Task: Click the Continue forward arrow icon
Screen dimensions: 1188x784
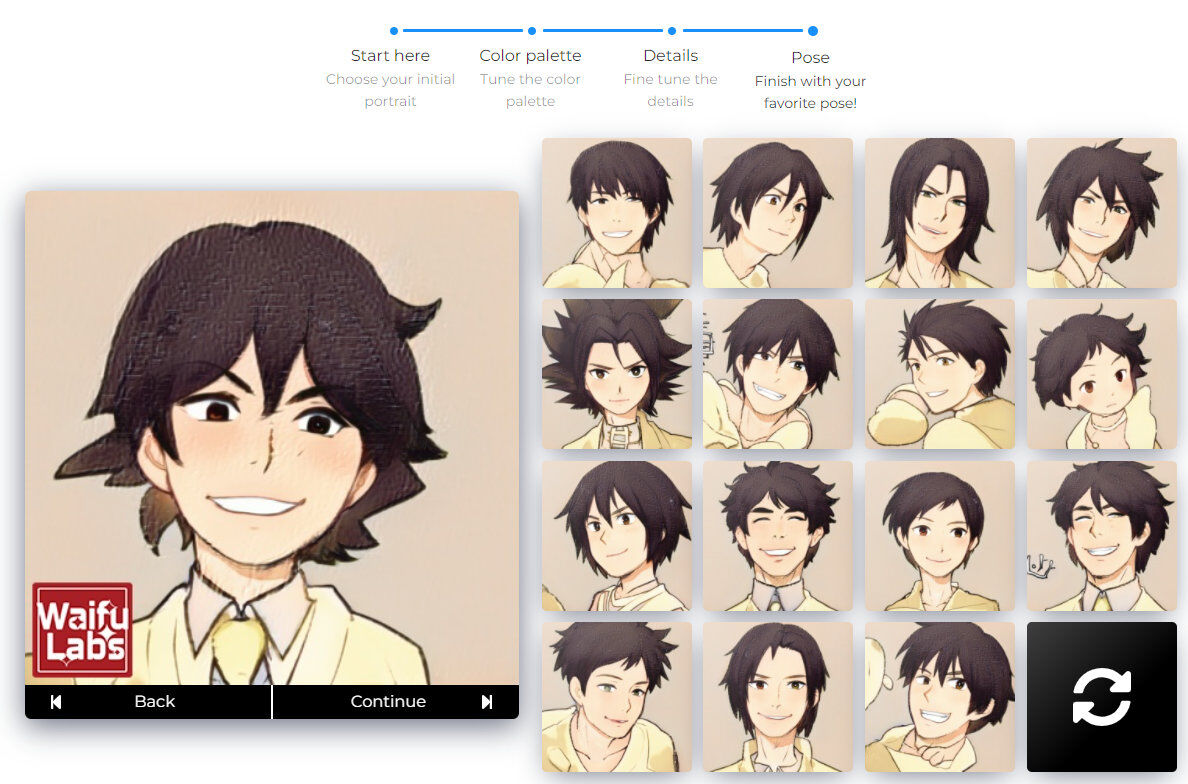Action: (487, 702)
